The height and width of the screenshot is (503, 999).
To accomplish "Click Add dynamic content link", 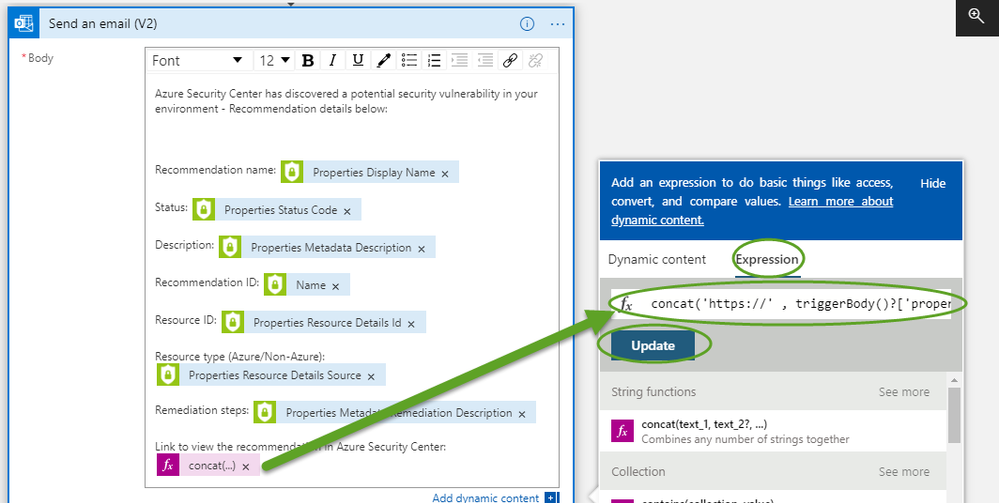I will coord(485,498).
